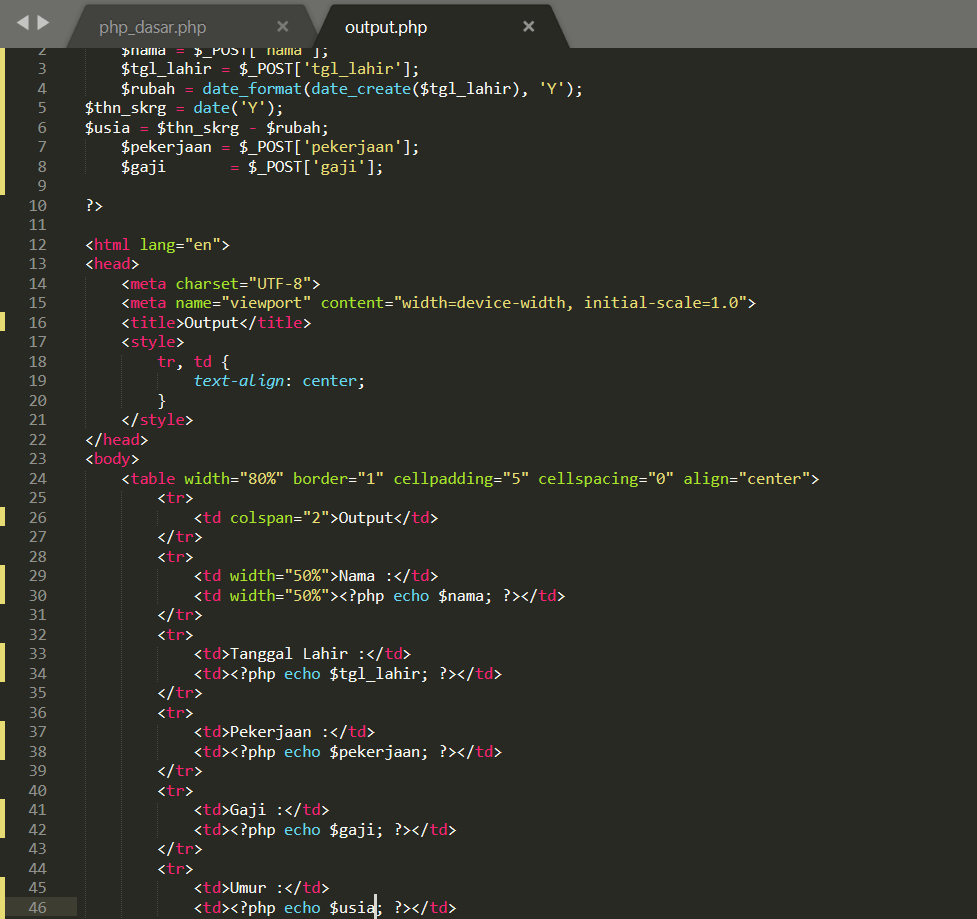This screenshot has height=919, width=977.
Task: Click line number 24 beside the table tag
Action: click(38, 478)
